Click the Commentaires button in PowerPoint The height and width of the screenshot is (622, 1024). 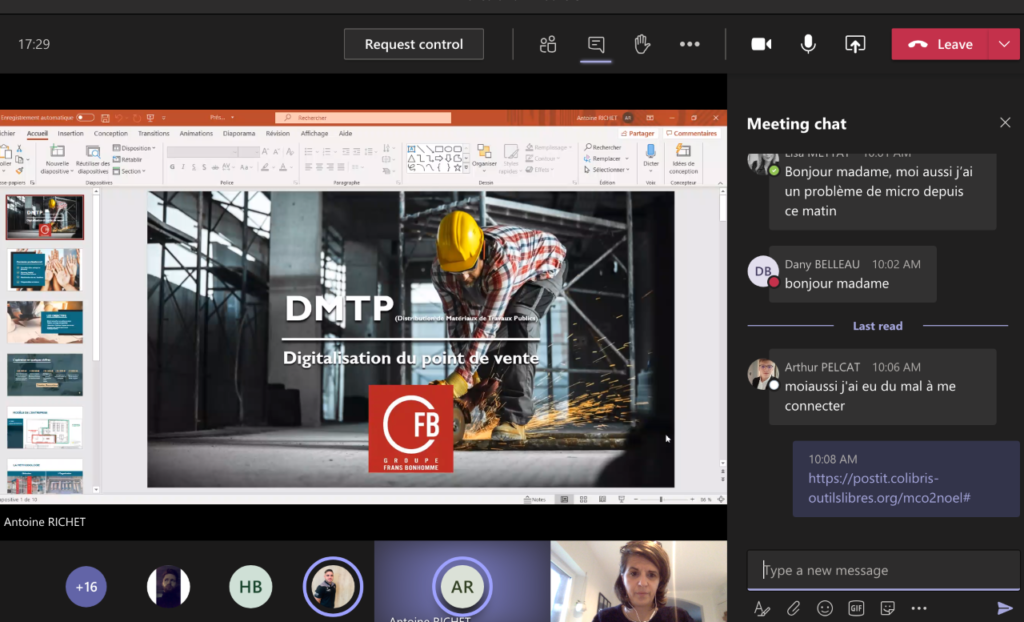(691, 133)
